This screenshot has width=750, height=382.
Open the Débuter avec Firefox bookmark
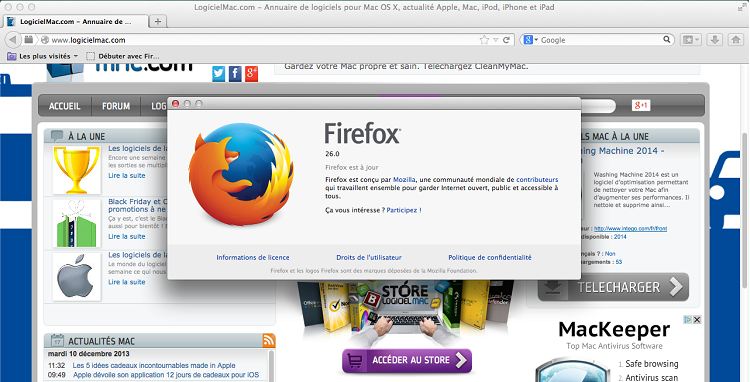(x=122, y=56)
